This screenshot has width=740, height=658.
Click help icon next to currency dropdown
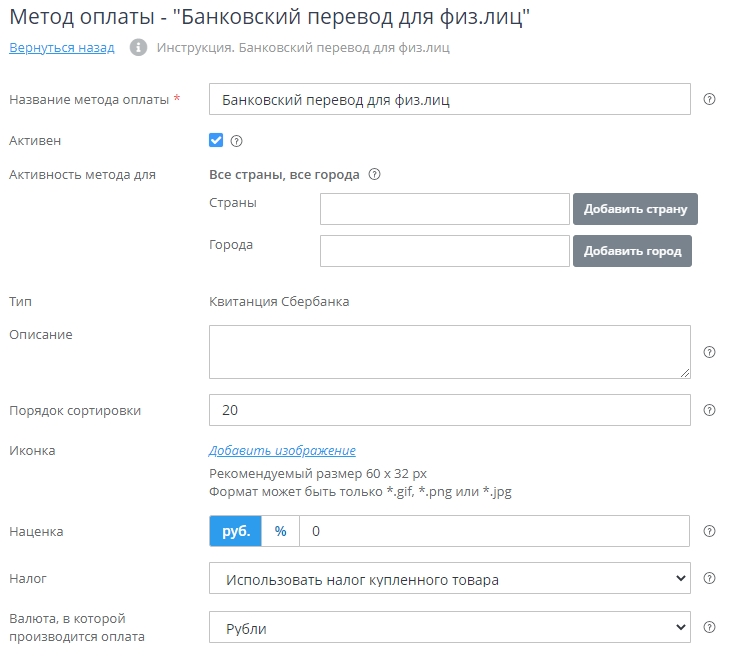coord(710,627)
